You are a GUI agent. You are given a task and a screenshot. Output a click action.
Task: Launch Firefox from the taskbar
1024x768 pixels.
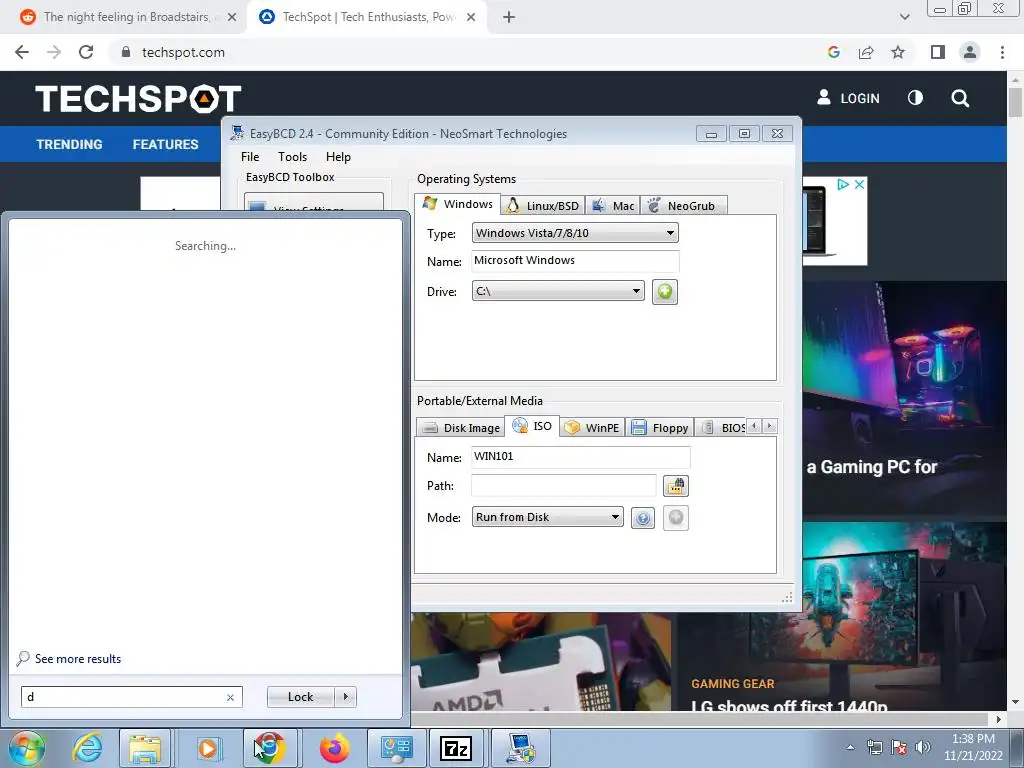334,748
